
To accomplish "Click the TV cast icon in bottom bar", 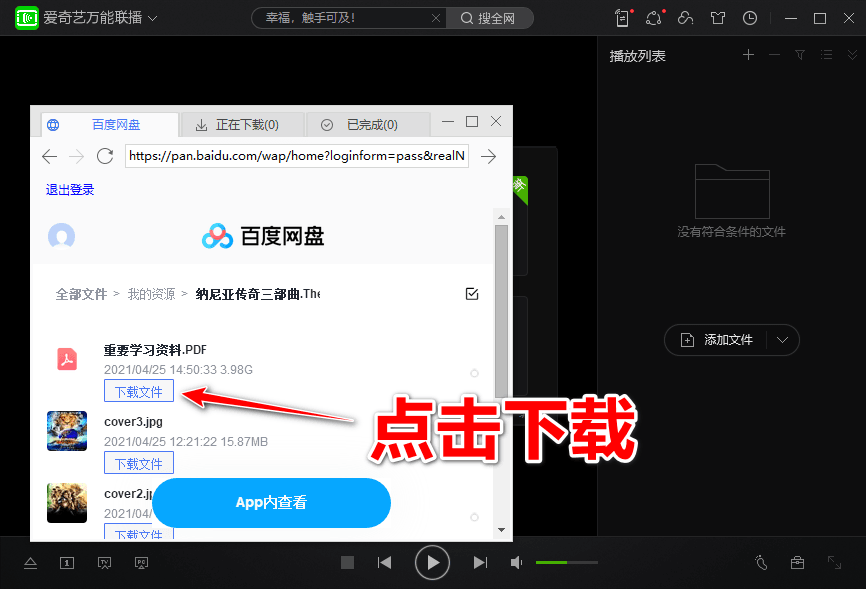I will point(104,563).
